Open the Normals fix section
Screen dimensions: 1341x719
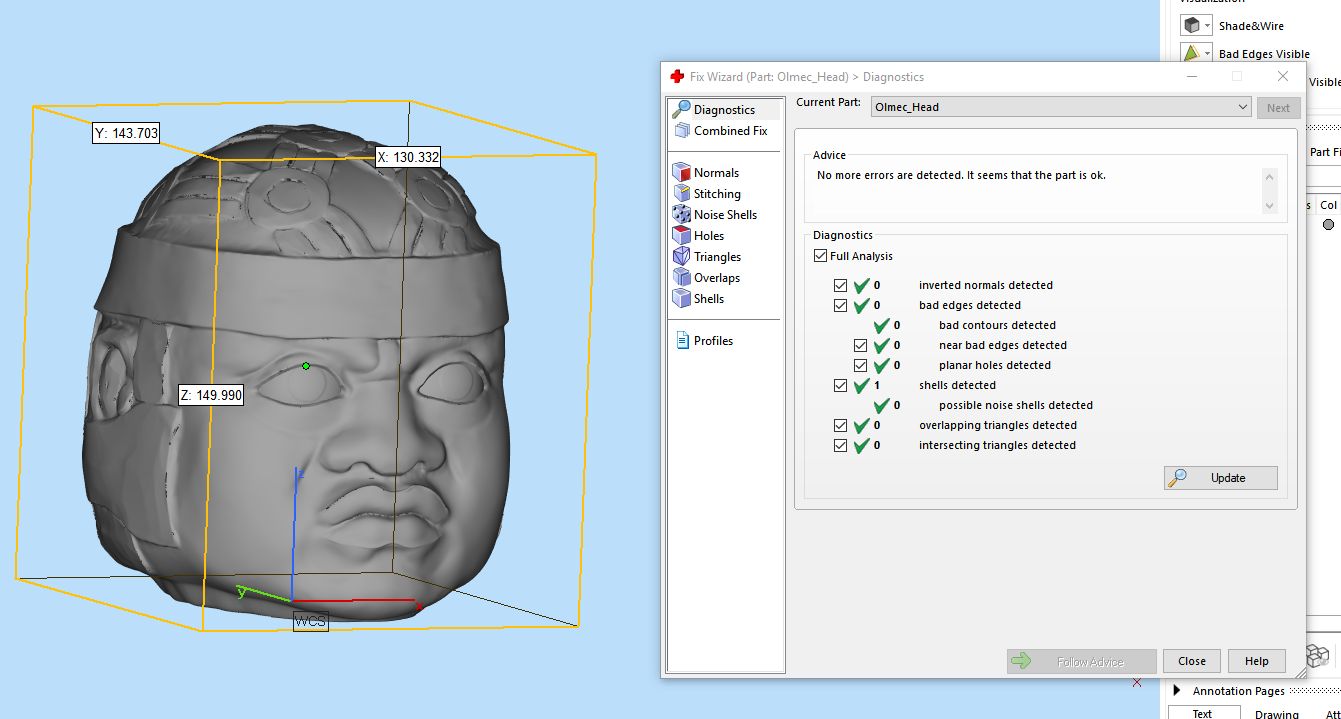[x=715, y=173]
